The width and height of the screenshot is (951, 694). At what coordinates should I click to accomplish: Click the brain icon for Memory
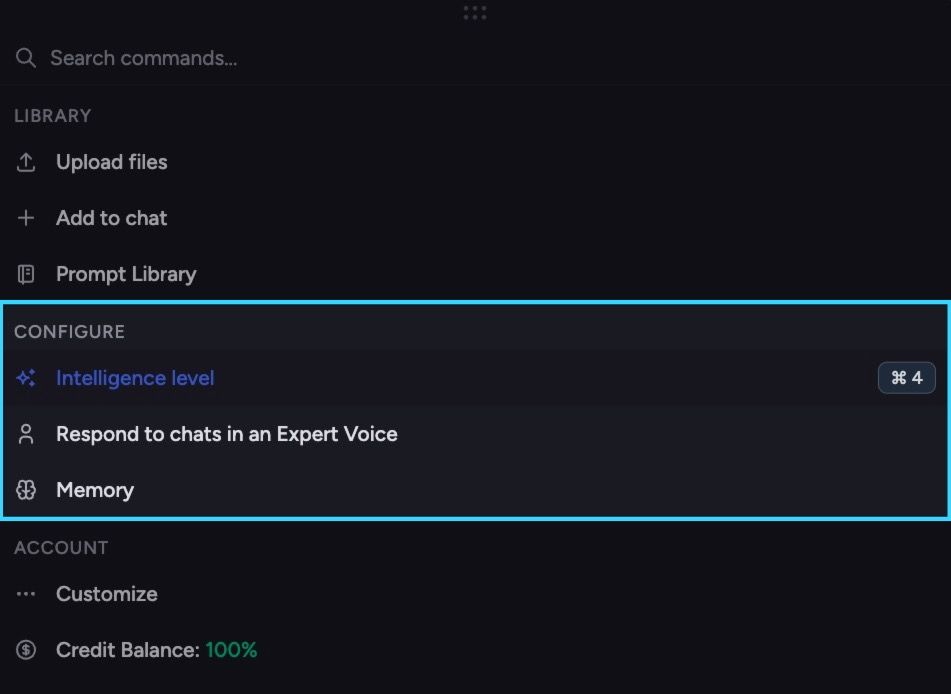pyautogui.click(x=25, y=490)
